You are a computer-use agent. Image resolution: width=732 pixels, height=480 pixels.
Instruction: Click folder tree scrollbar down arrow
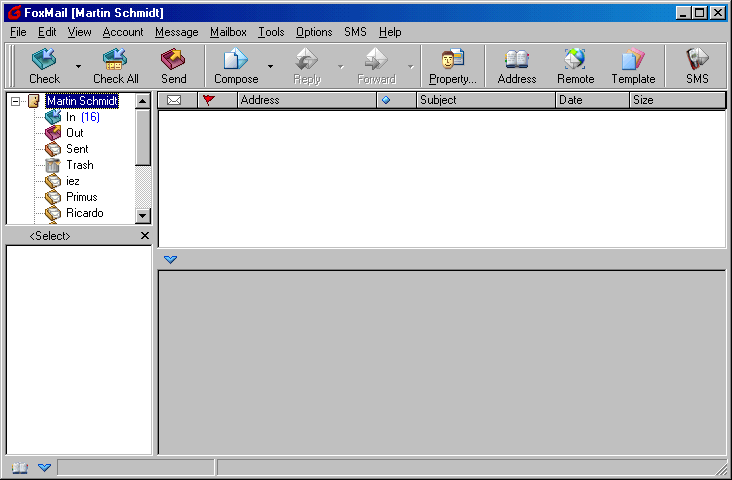(x=143, y=215)
